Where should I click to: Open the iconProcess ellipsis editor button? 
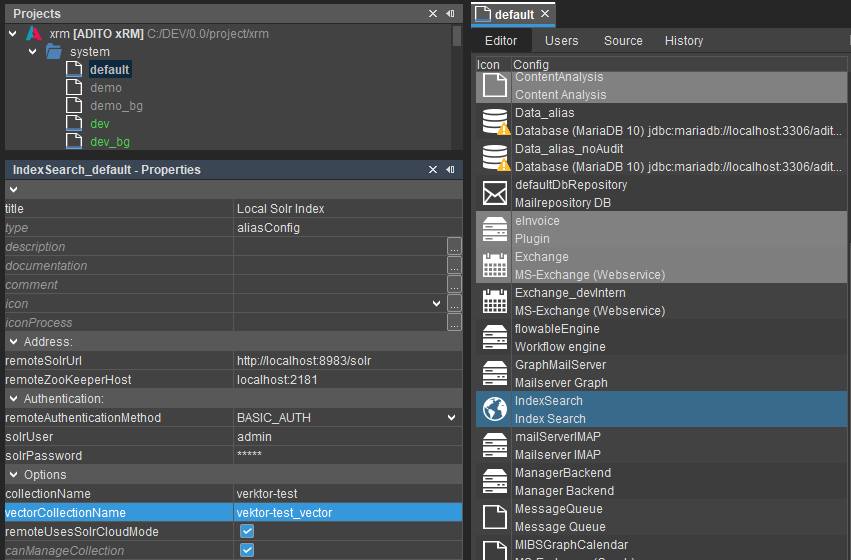coord(454,322)
